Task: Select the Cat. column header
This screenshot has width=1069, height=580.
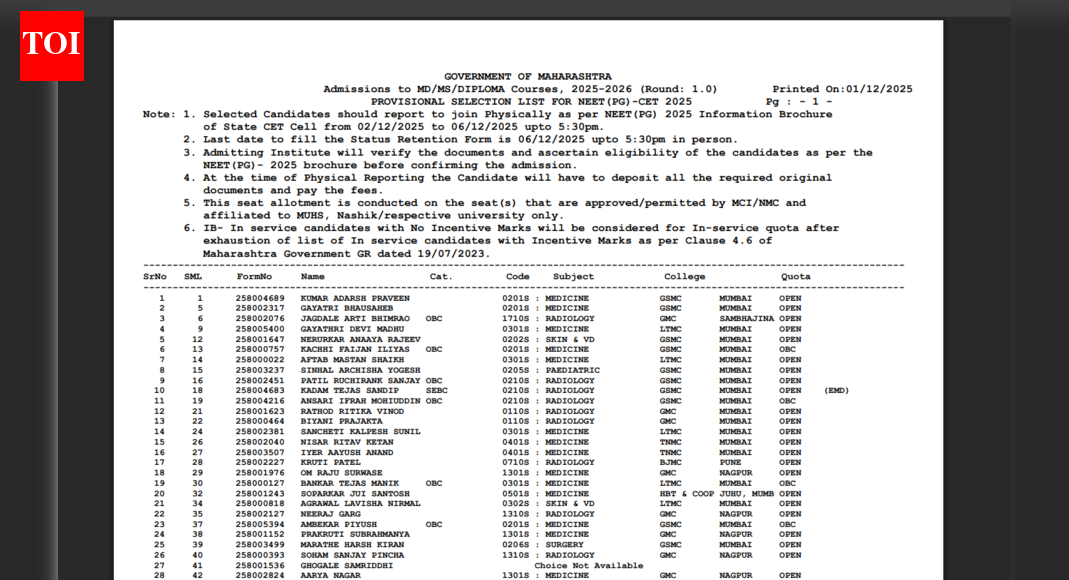Action: [x=440, y=277]
